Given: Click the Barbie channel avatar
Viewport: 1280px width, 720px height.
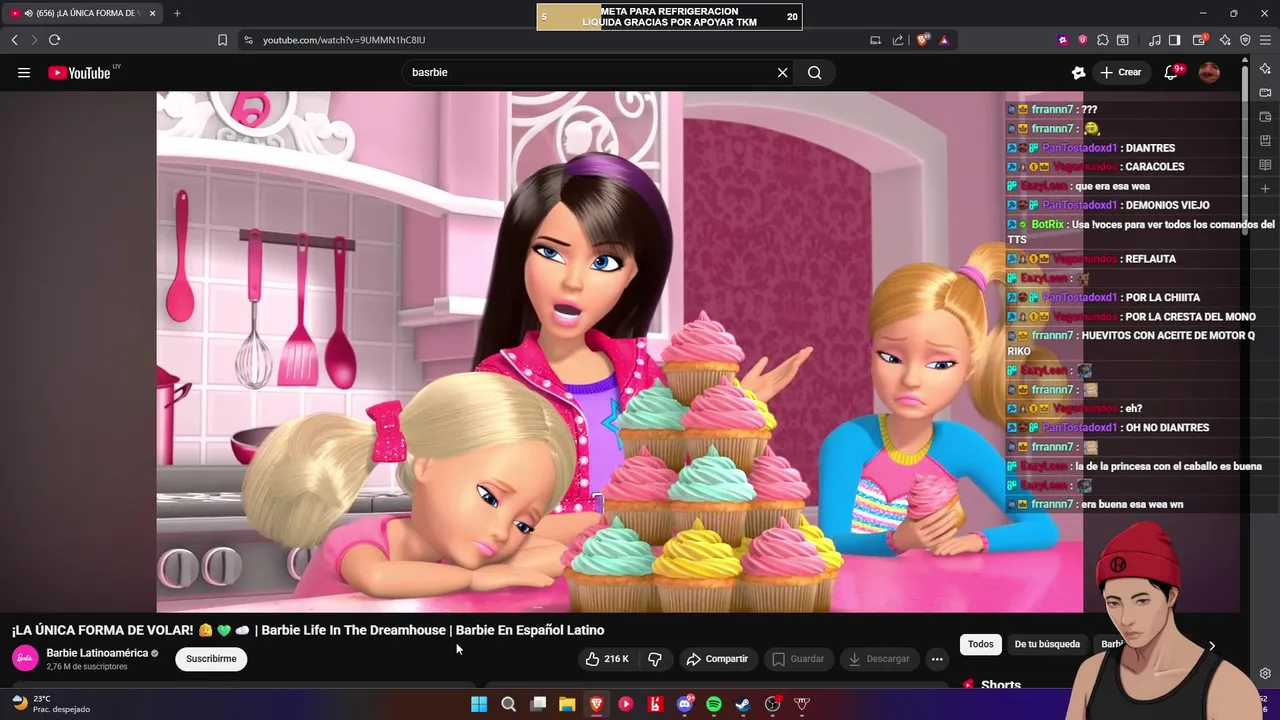Looking at the screenshot, I should [25, 658].
